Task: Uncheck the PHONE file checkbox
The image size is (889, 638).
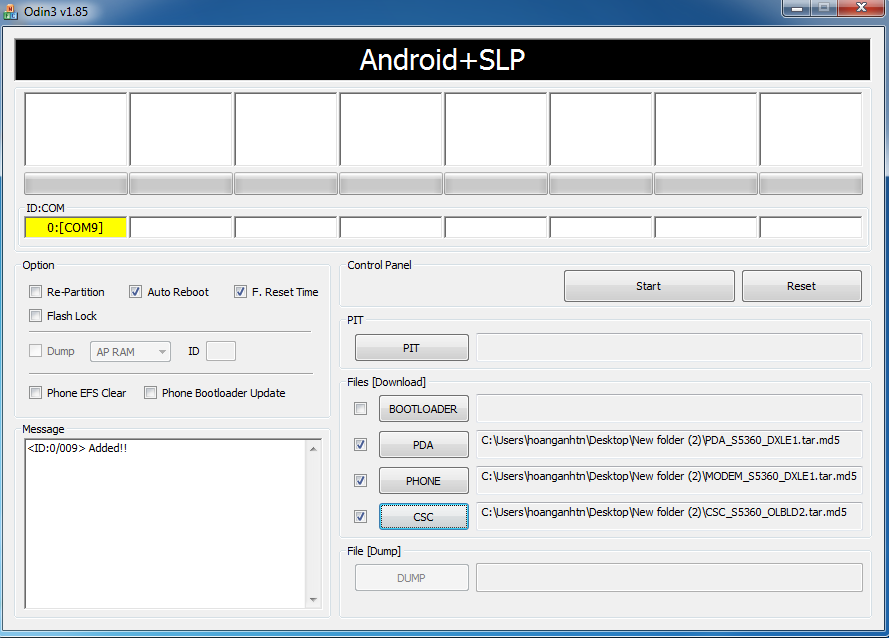Action: (x=361, y=481)
